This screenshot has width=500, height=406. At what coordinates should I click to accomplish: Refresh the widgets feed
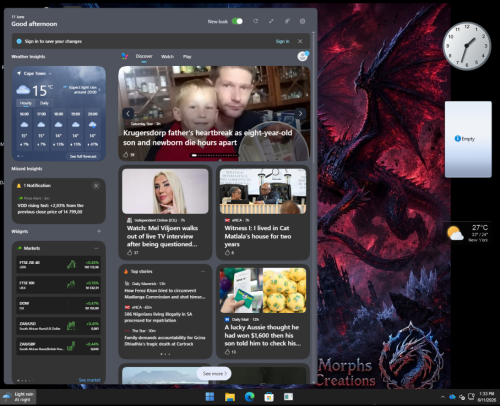(x=255, y=21)
